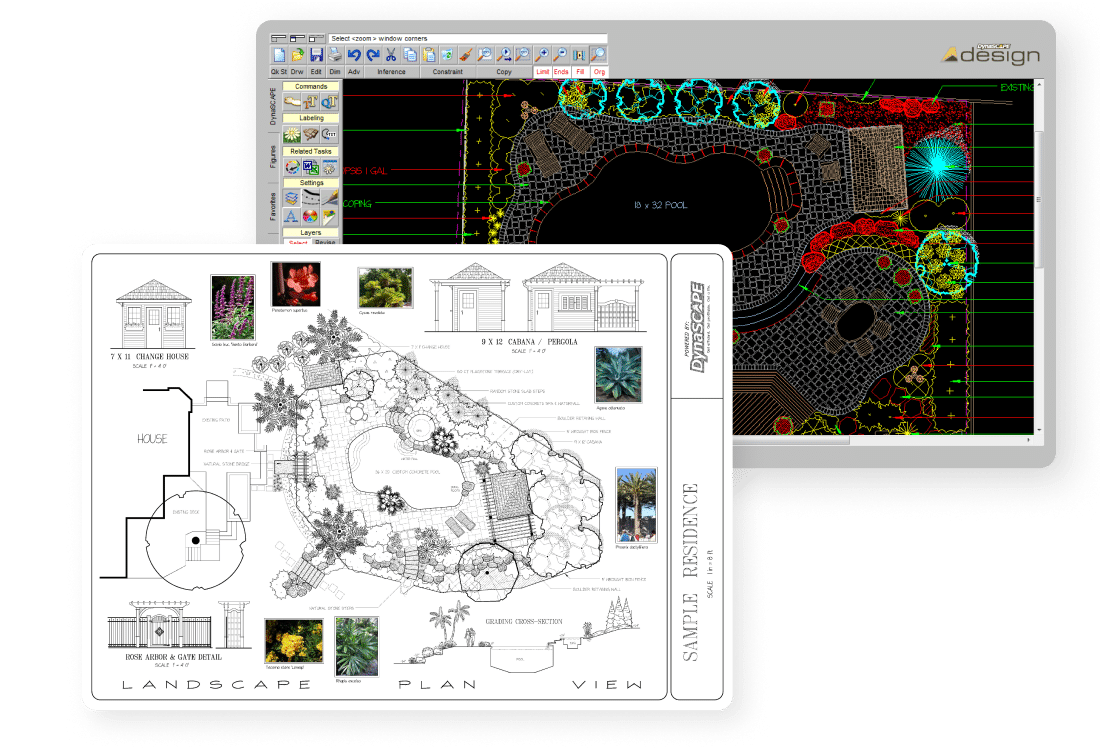Click the flower icon under Labeling

(x=293, y=134)
